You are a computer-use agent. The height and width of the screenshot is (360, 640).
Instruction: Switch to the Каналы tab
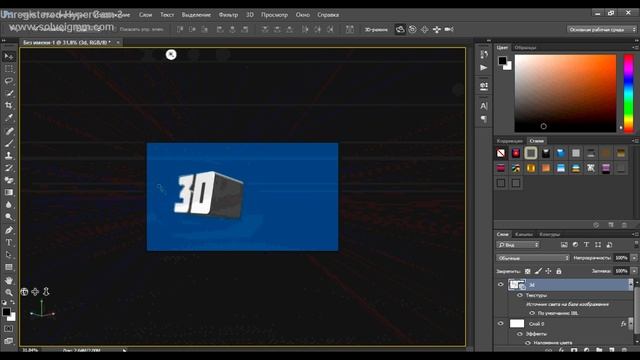pos(524,234)
